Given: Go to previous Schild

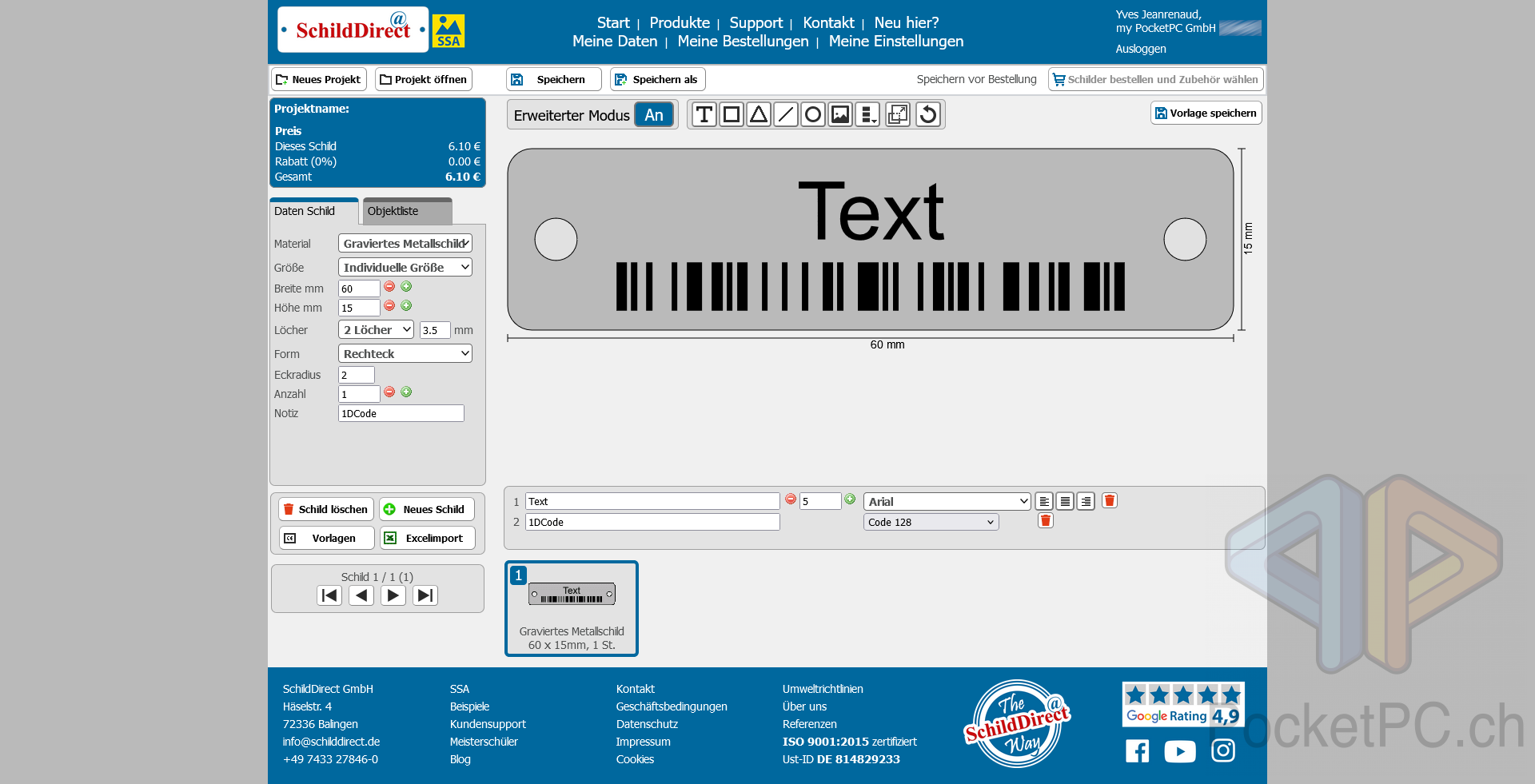Looking at the screenshot, I should [x=361, y=595].
